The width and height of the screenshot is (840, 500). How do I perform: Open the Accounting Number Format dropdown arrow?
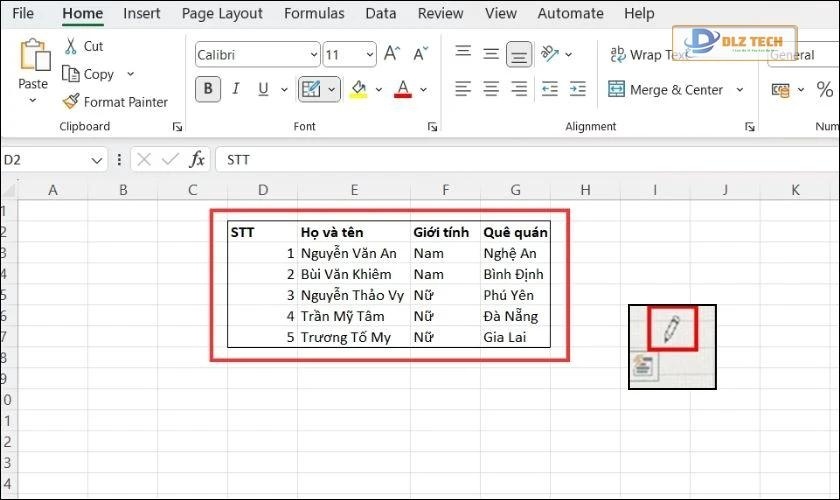(801, 90)
